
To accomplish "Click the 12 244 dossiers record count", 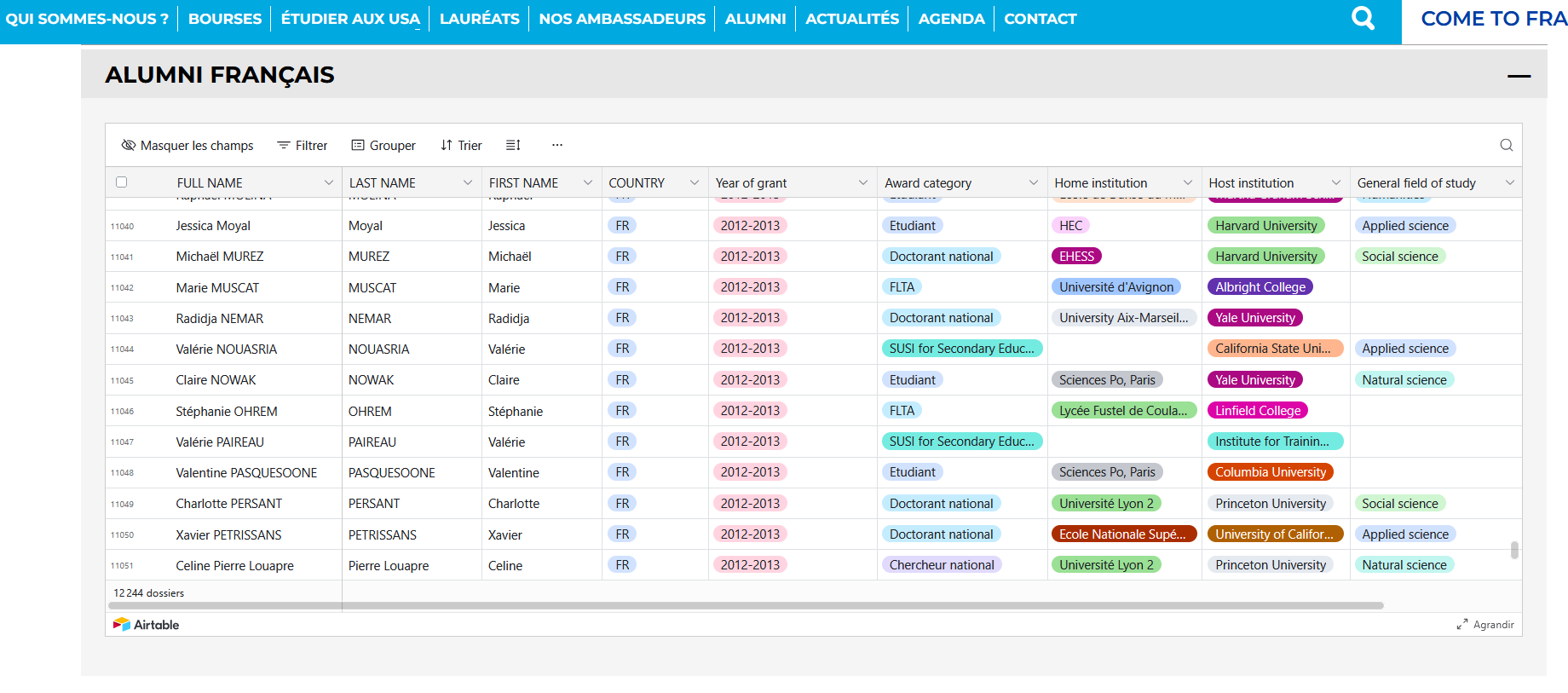I will pyautogui.click(x=148, y=593).
